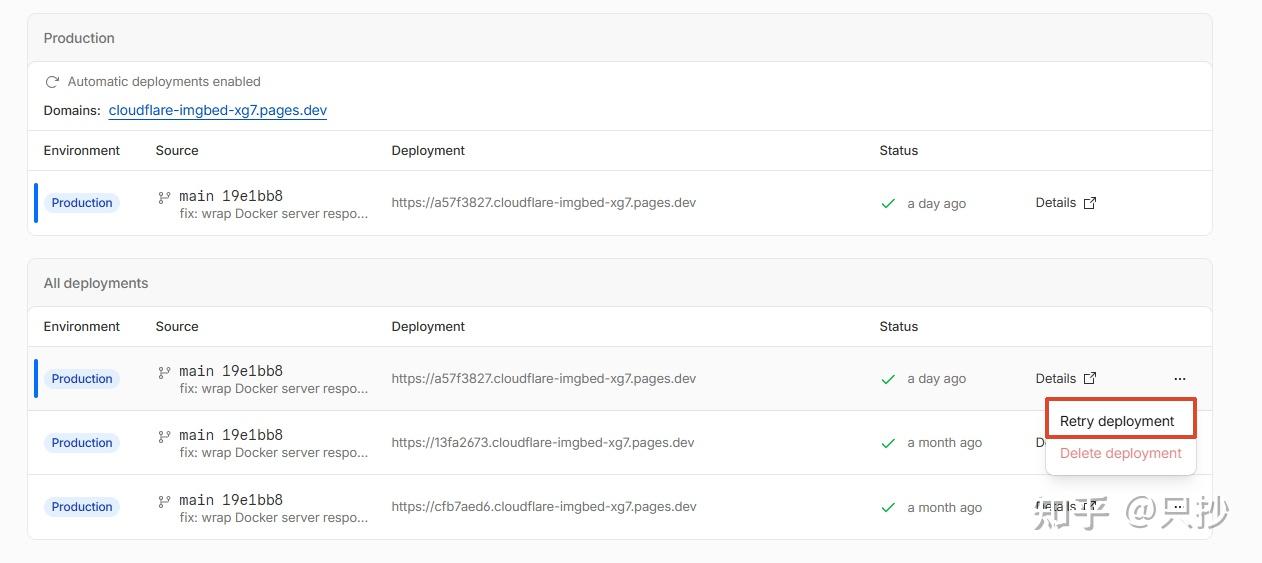
Task: Click "a month ago" in the cfb7aed6 row
Action: click(944, 507)
